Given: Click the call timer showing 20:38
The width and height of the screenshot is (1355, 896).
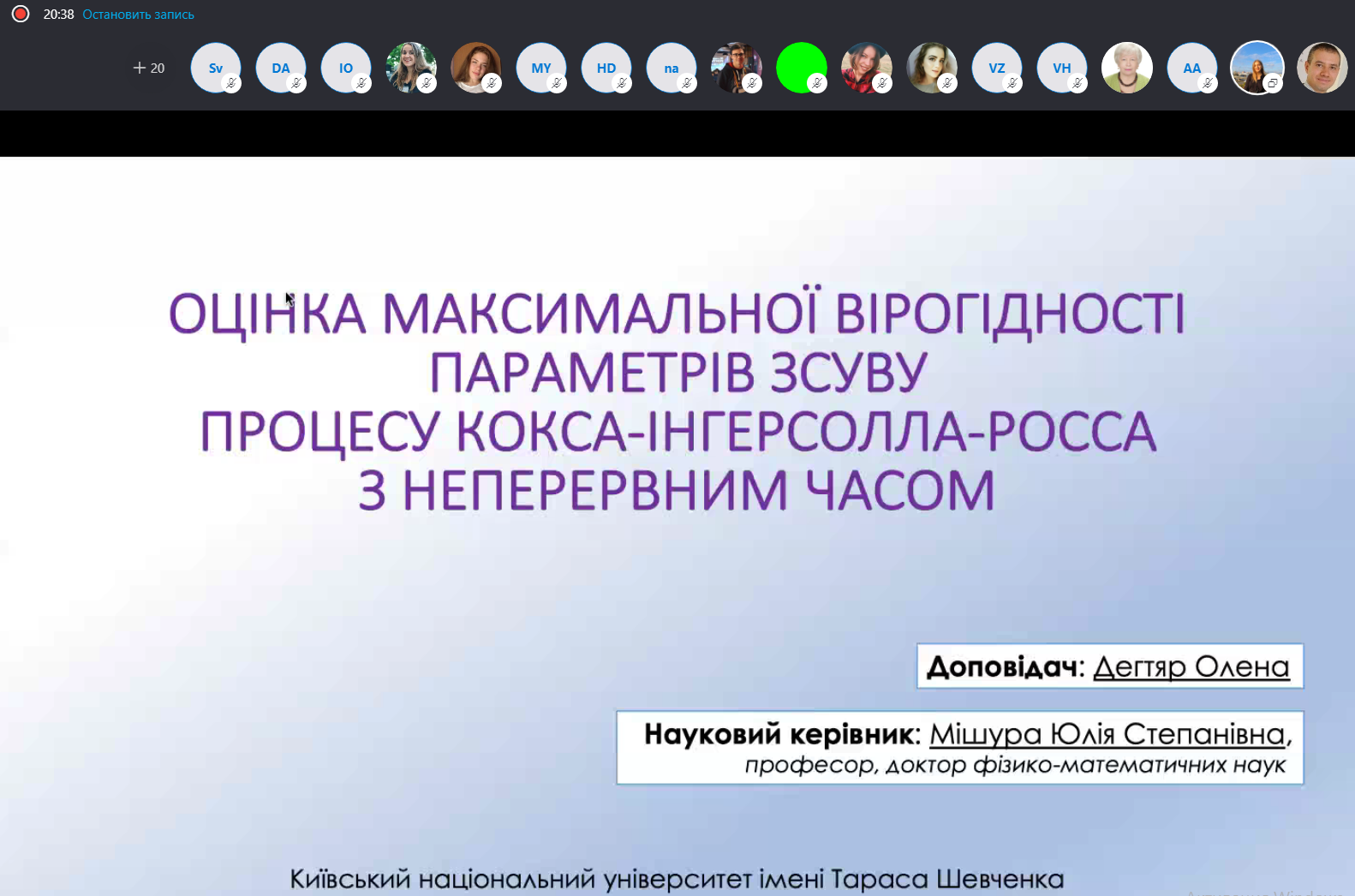Looking at the screenshot, I should click(58, 15).
